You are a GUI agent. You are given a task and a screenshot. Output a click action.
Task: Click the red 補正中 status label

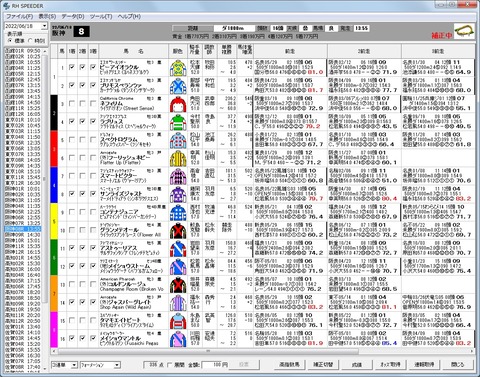pos(442,35)
